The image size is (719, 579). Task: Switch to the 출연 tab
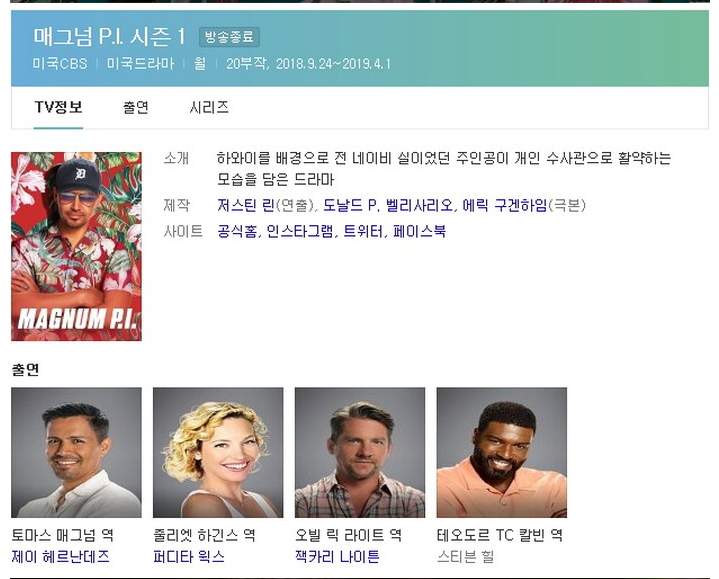(x=136, y=107)
